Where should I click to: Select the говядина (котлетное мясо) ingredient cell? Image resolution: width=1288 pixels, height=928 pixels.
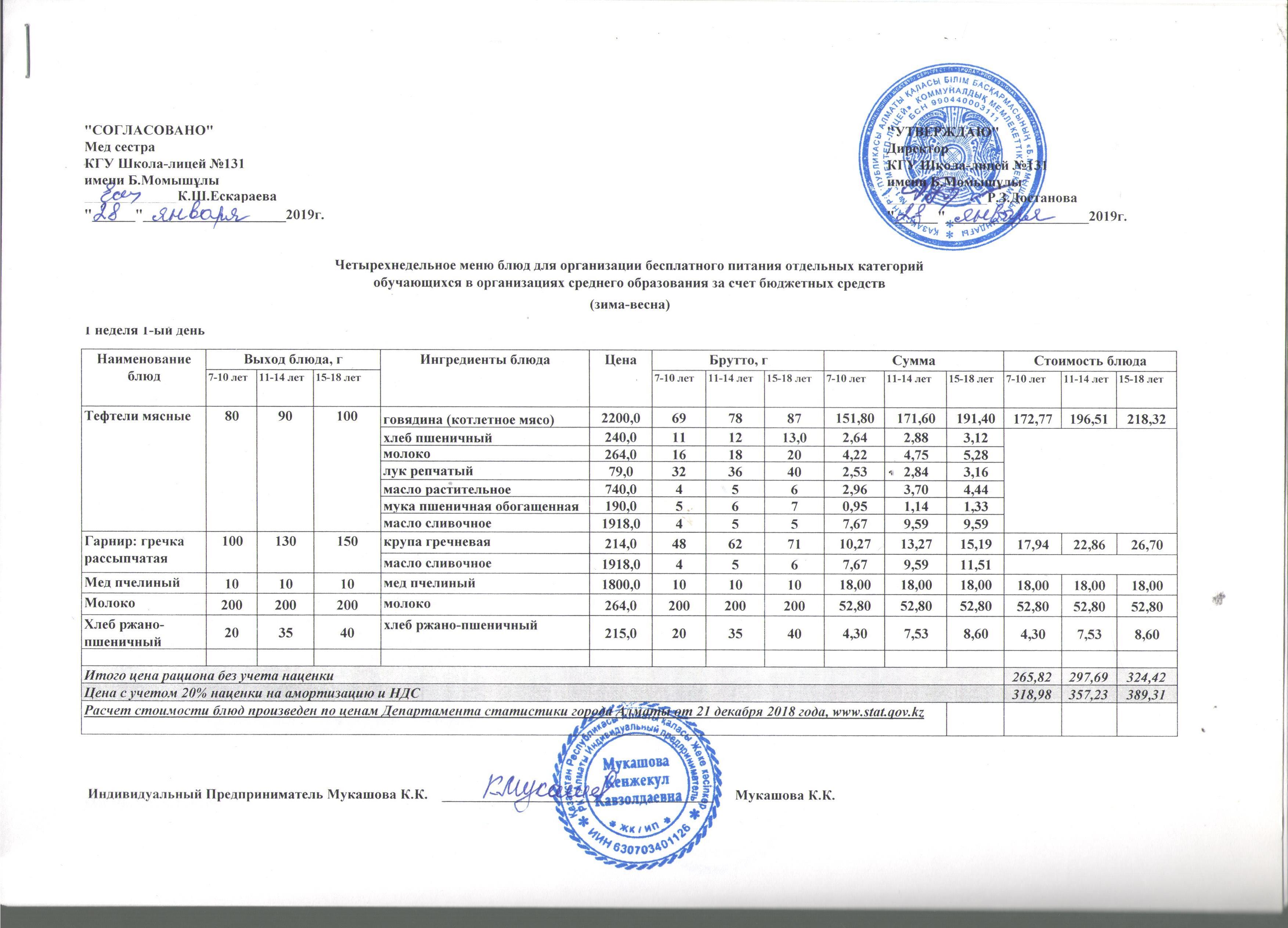(x=468, y=421)
